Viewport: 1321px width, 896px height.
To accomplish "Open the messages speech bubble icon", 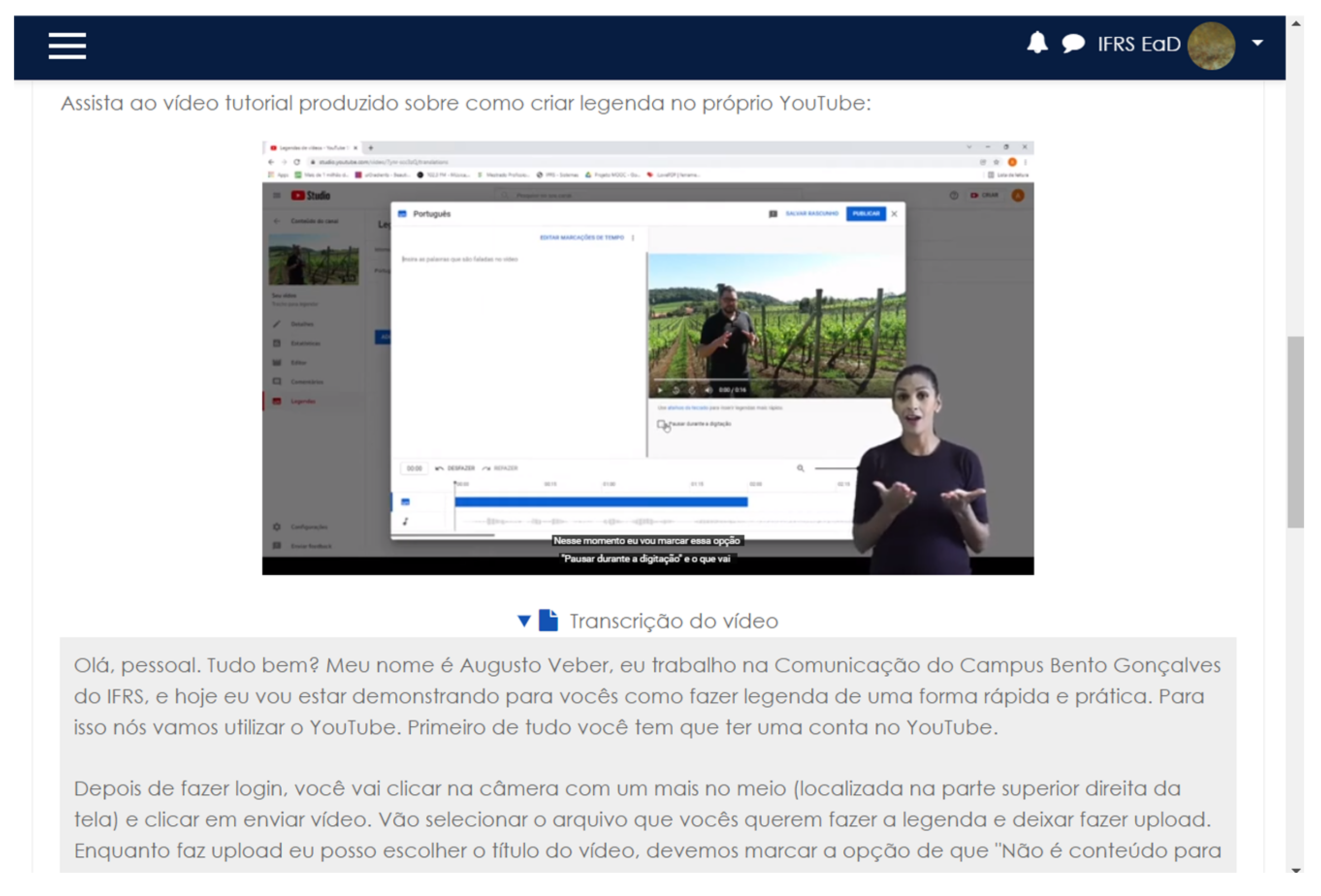I will tap(1072, 43).
